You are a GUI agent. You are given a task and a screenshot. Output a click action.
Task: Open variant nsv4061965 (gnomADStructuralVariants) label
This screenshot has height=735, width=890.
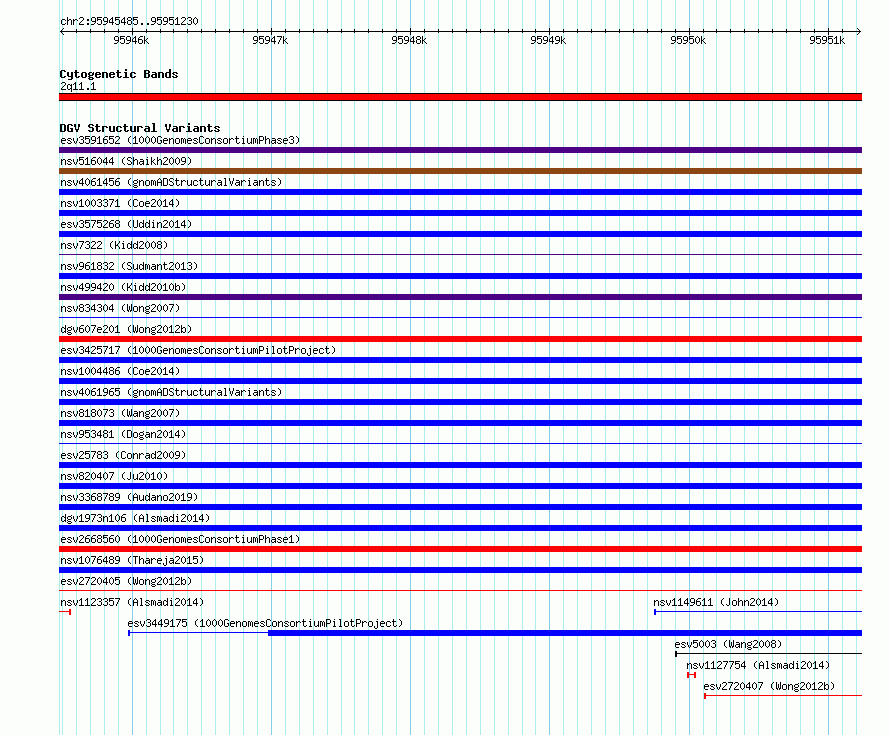point(171,392)
